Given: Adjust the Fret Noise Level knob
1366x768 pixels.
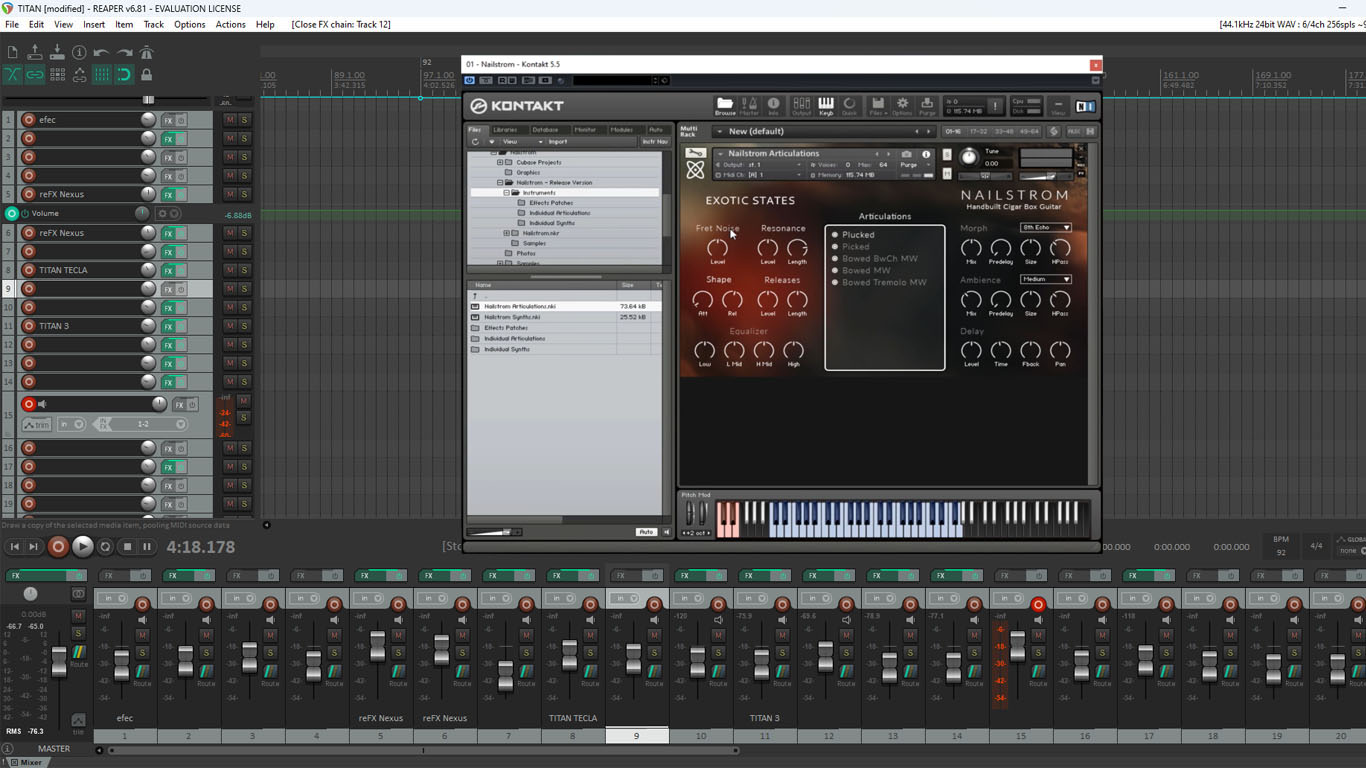Looking at the screenshot, I should [717, 247].
